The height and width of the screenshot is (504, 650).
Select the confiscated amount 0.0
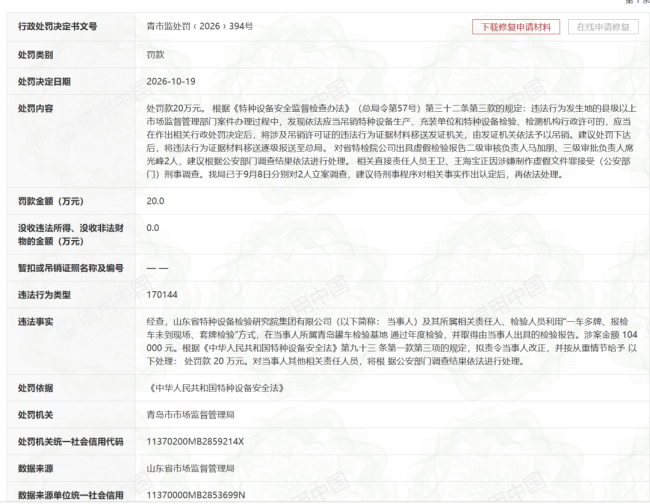(153, 228)
